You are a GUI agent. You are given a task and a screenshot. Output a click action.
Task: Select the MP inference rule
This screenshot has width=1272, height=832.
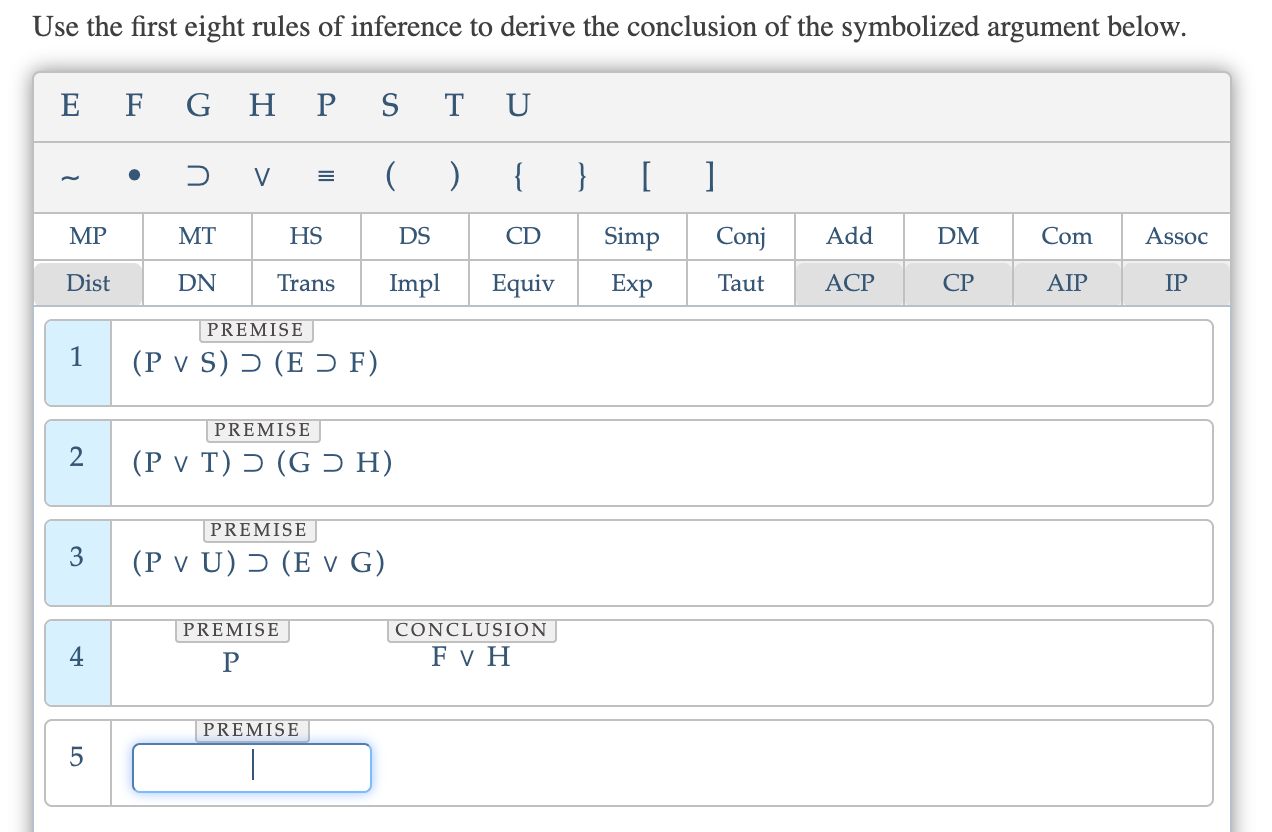88,236
